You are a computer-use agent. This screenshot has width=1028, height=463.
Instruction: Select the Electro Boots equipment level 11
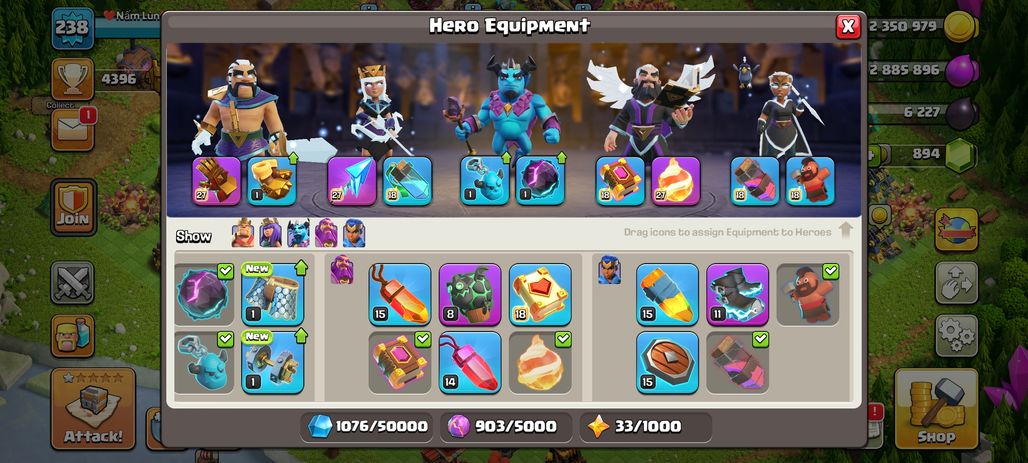coord(738,294)
